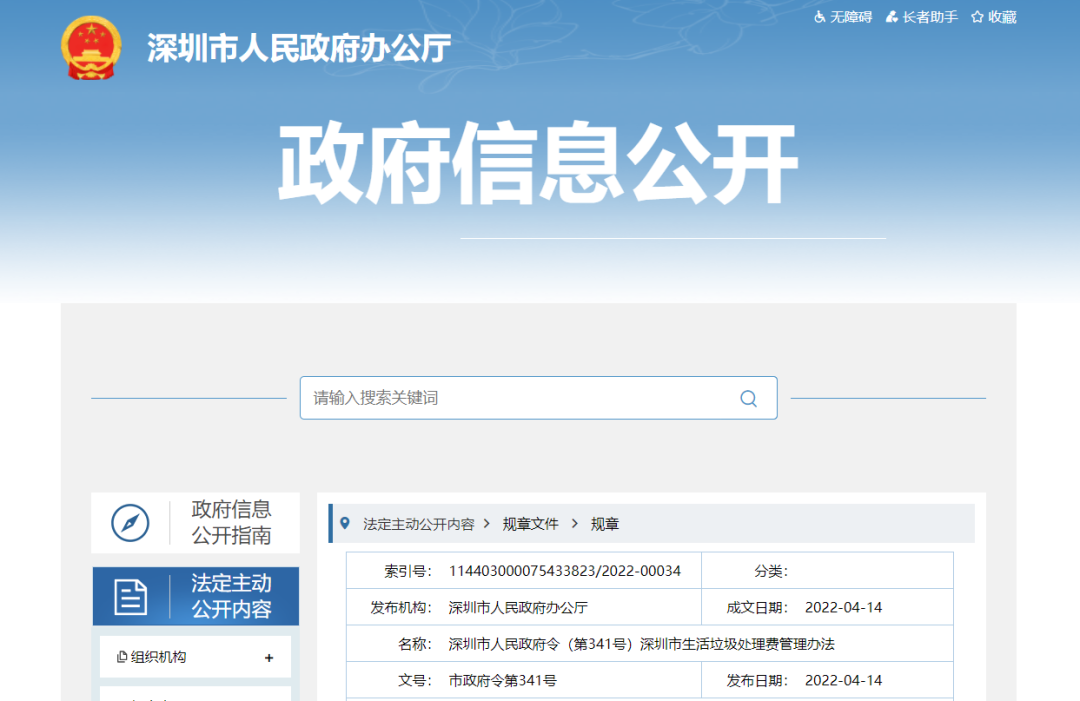The height and width of the screenshot is (701, 1080).
Task: Open the 政府信息公开指南 sidebar section
Action: coord(231,522)
